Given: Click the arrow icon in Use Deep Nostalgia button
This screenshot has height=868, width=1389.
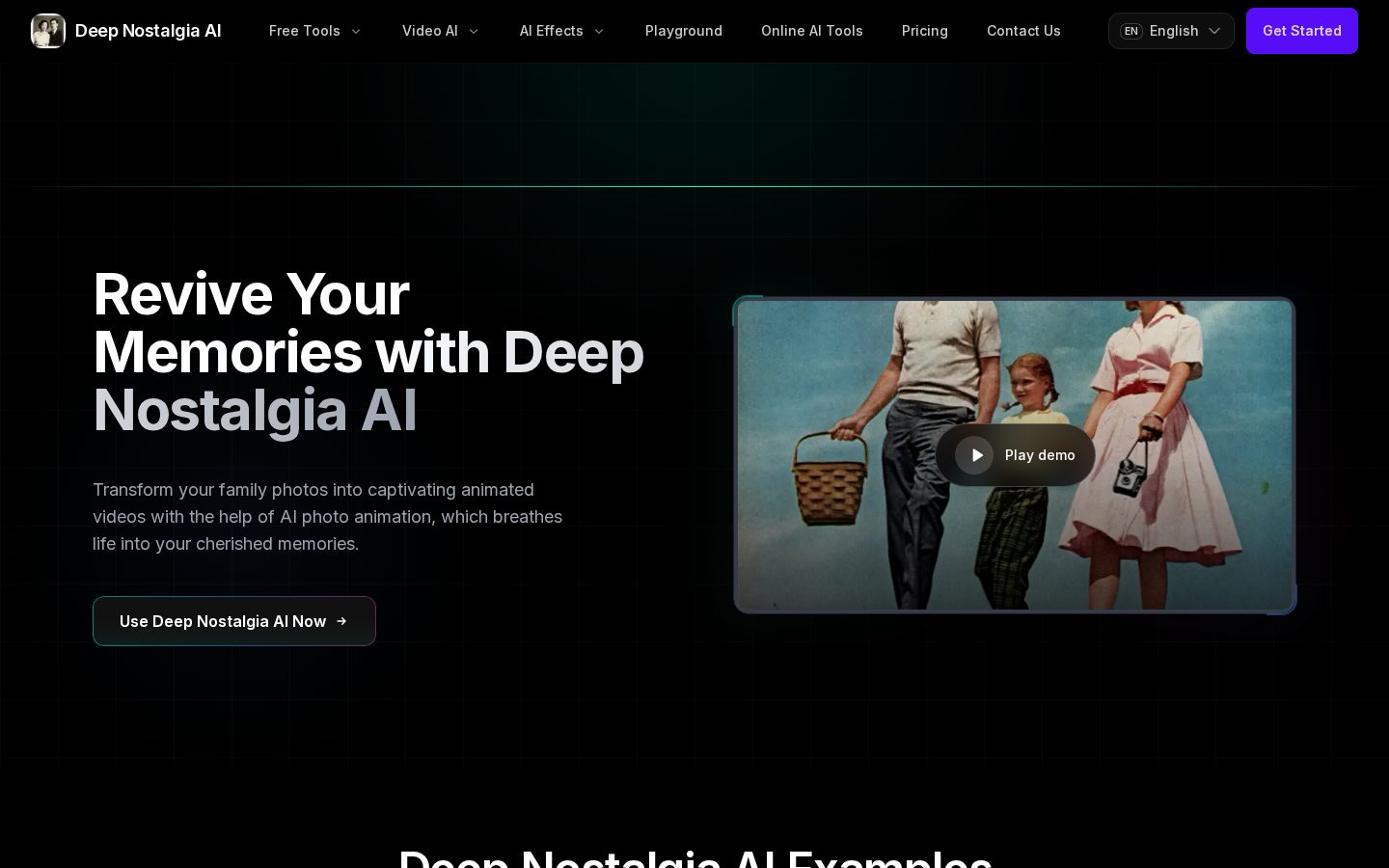Looking at the screenshot, I should (x=341, y=621).
